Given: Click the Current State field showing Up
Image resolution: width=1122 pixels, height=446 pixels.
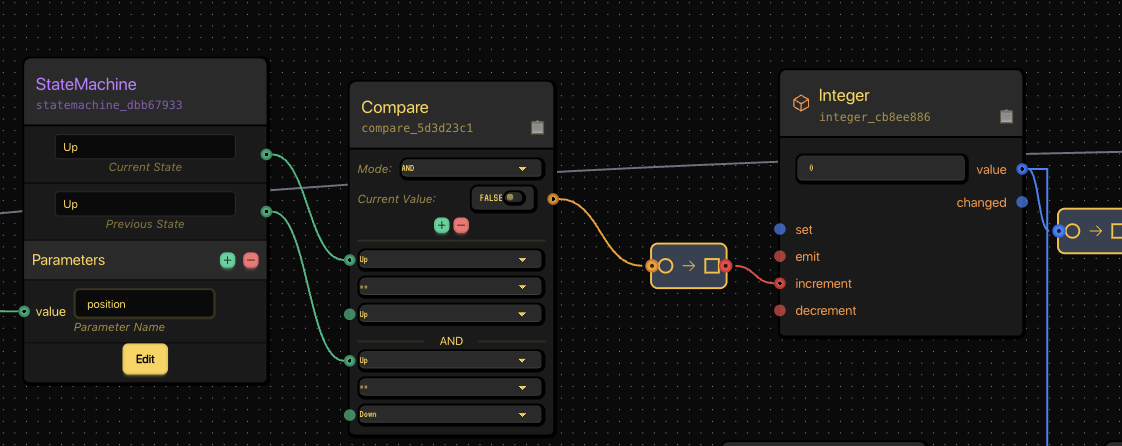Looking at the screenshot, I should point(145,147).
